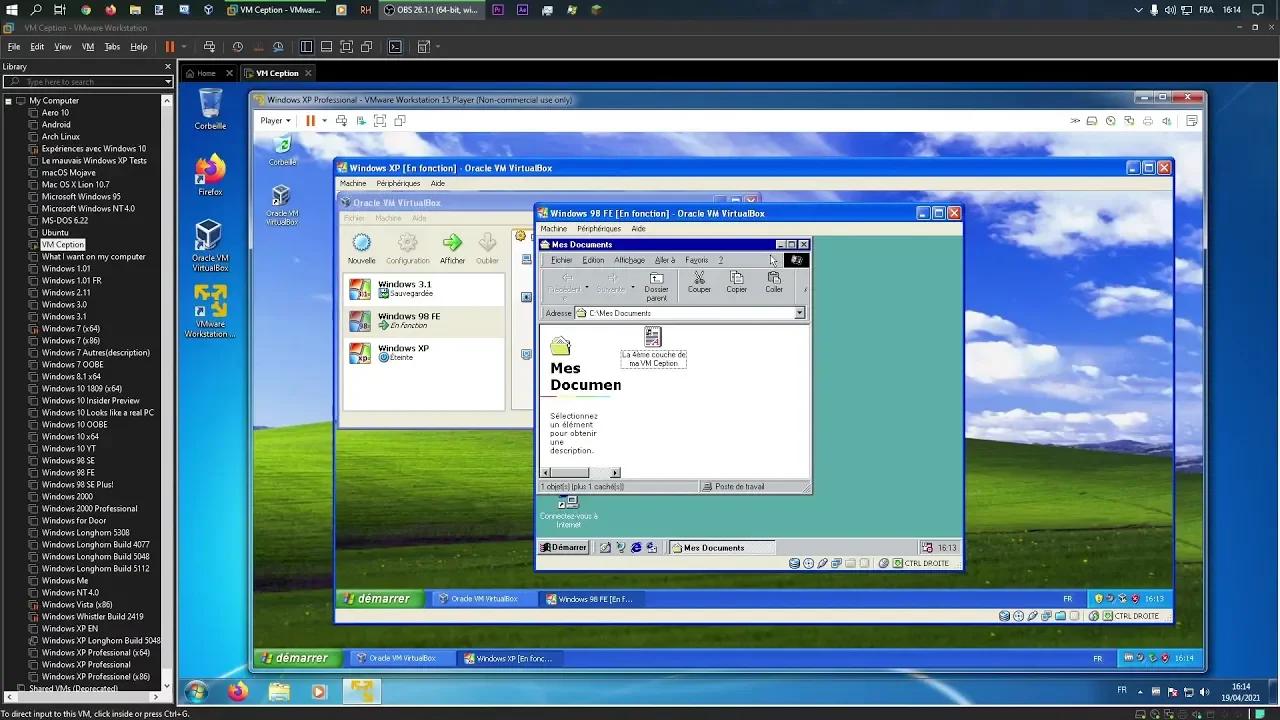Pause the VM with the suspend toggle

tap(311, 120)
